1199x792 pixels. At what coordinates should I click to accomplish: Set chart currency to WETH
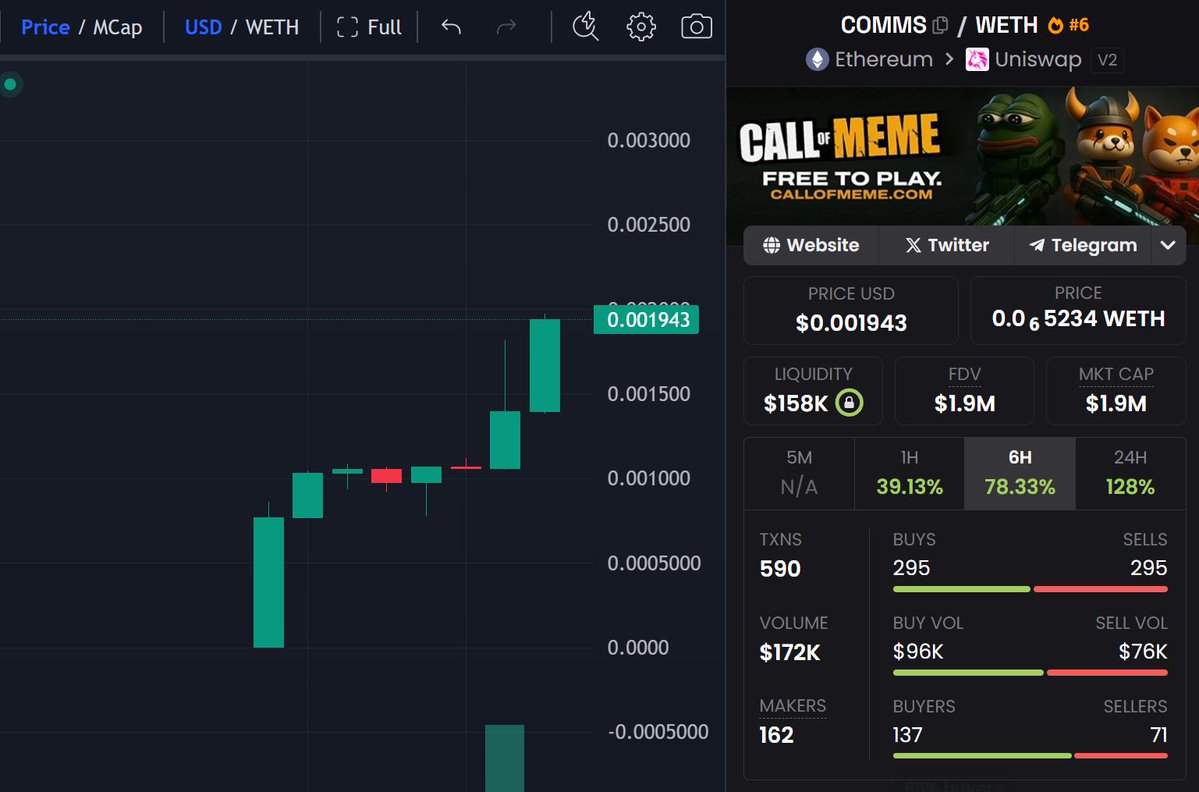point(272,28)
